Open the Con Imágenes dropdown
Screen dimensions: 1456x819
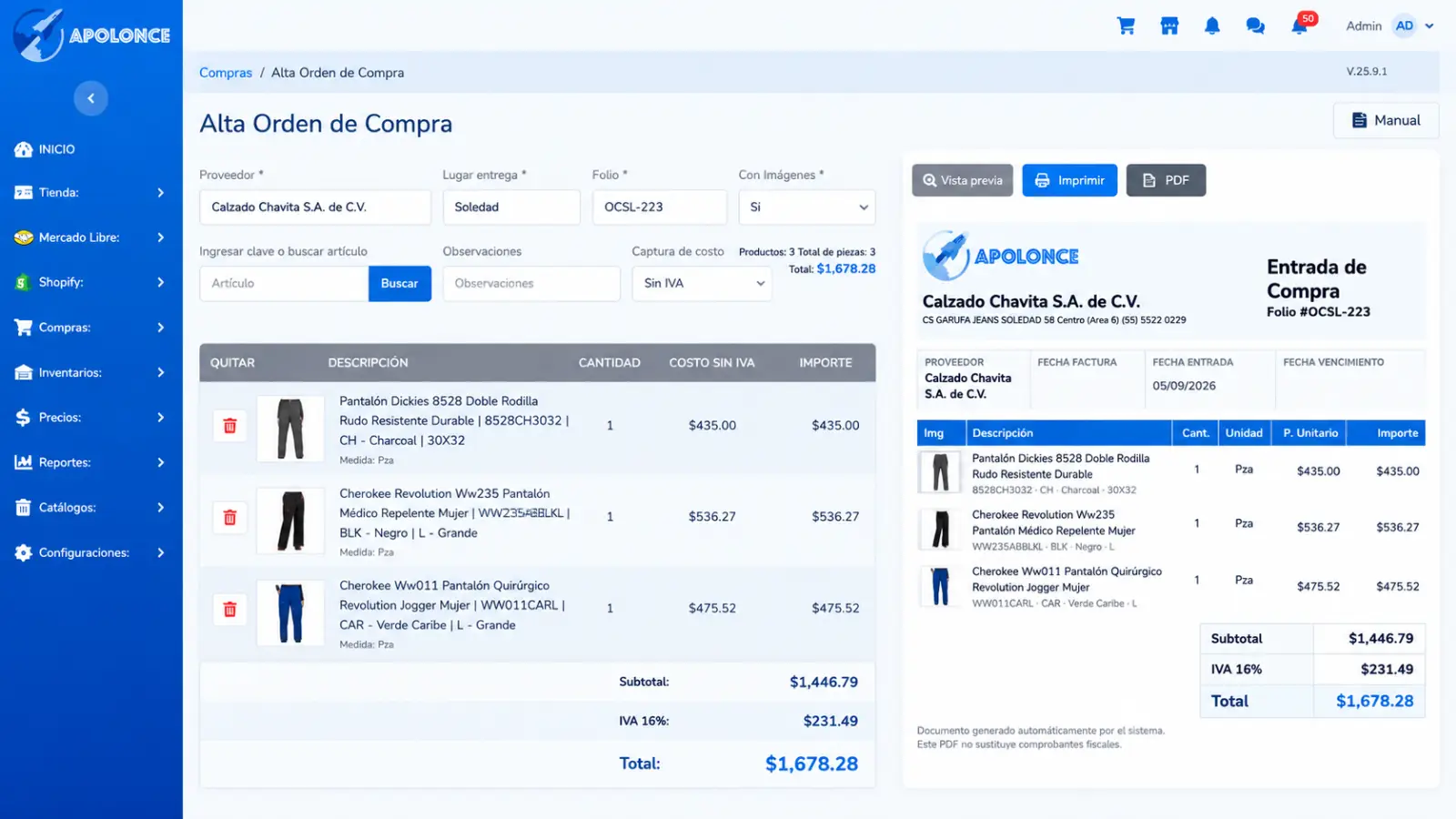(807, 207)
